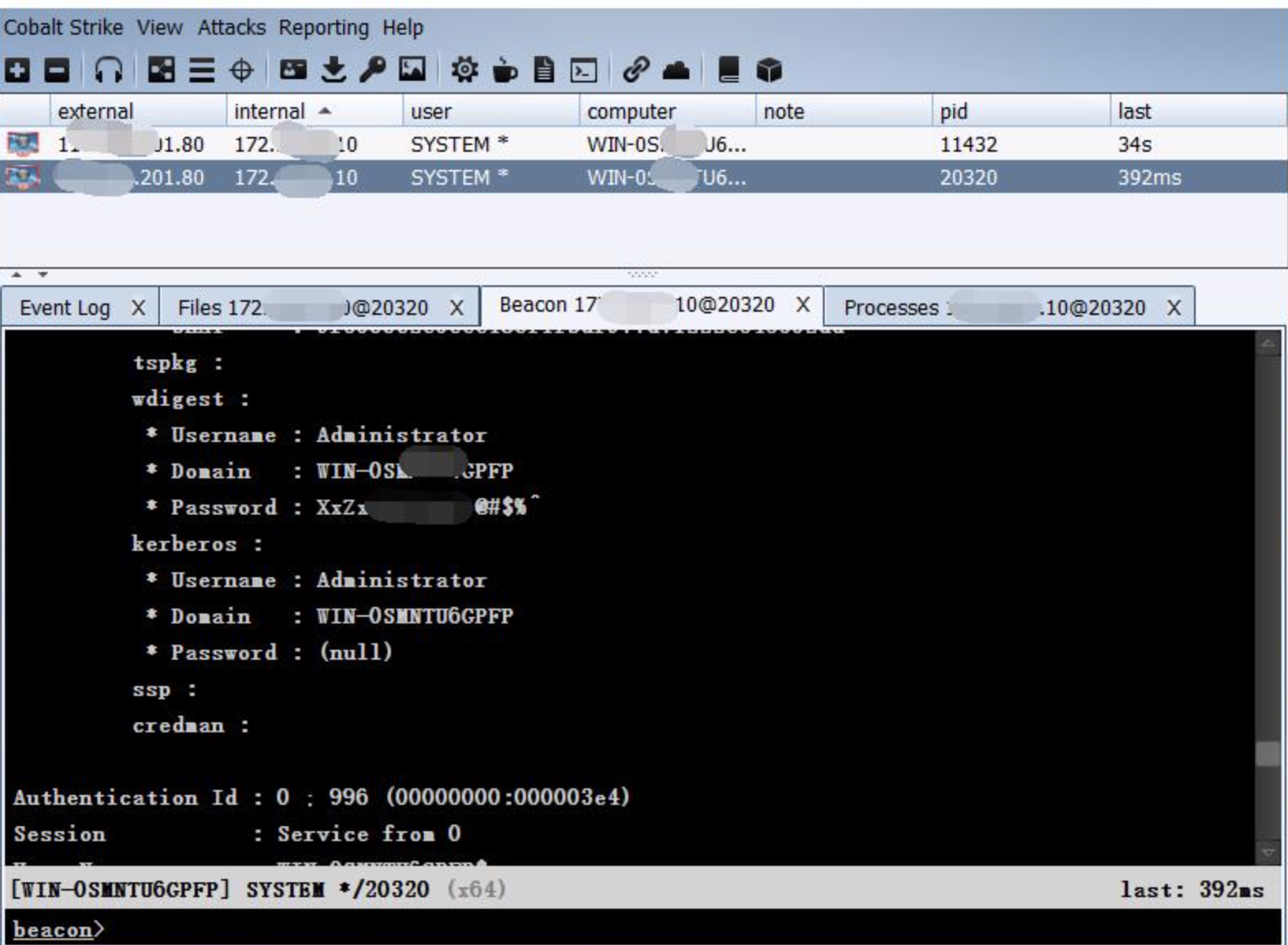Click the beacon console scrollbar thumb
1288x945 pixels.
1268,754
